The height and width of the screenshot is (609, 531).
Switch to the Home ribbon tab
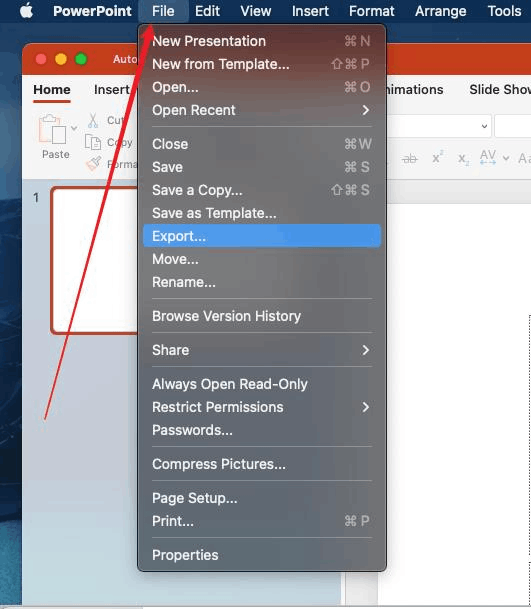(x=52, y=90)
